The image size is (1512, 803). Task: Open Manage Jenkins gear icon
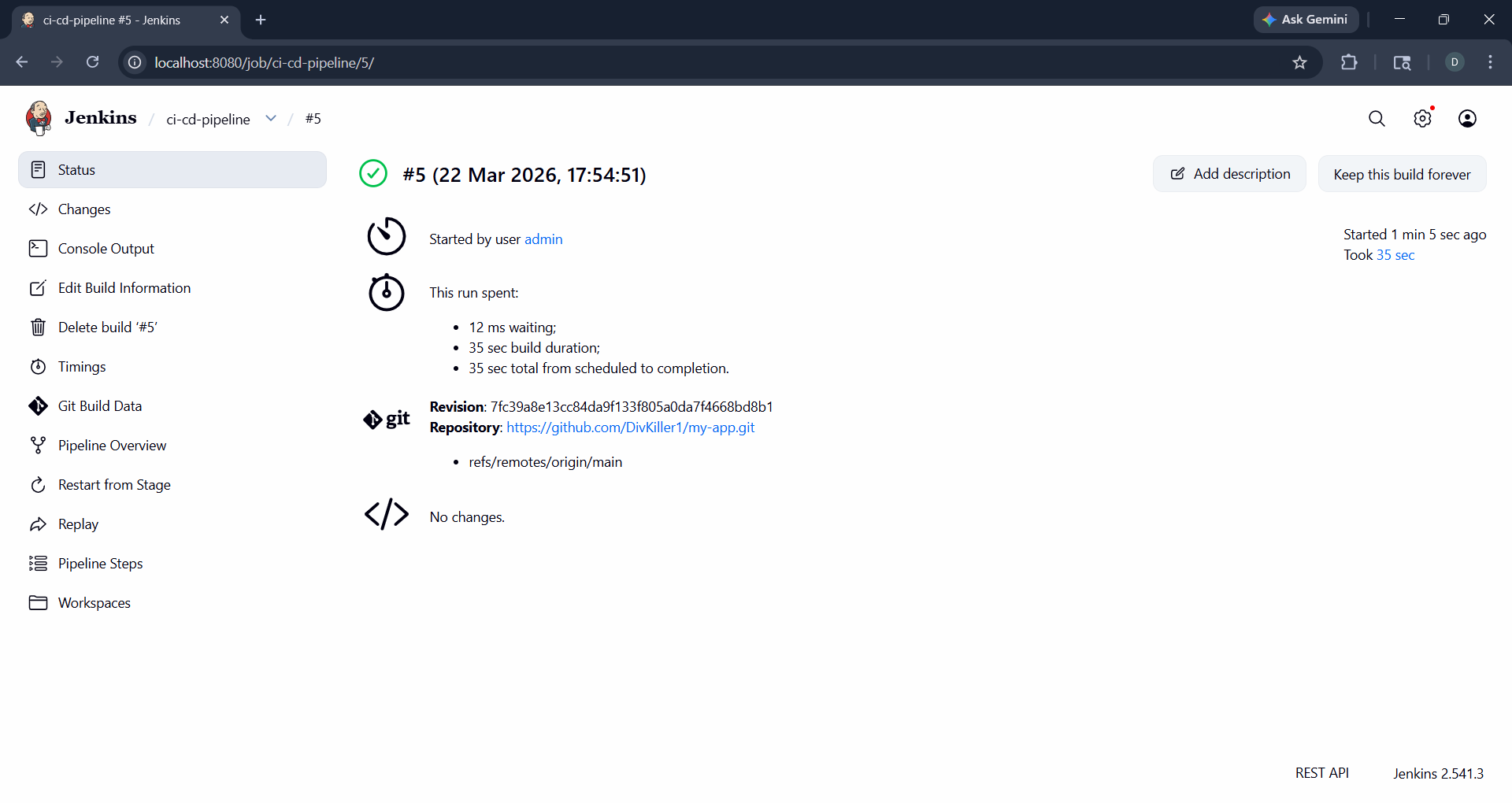1422,118
